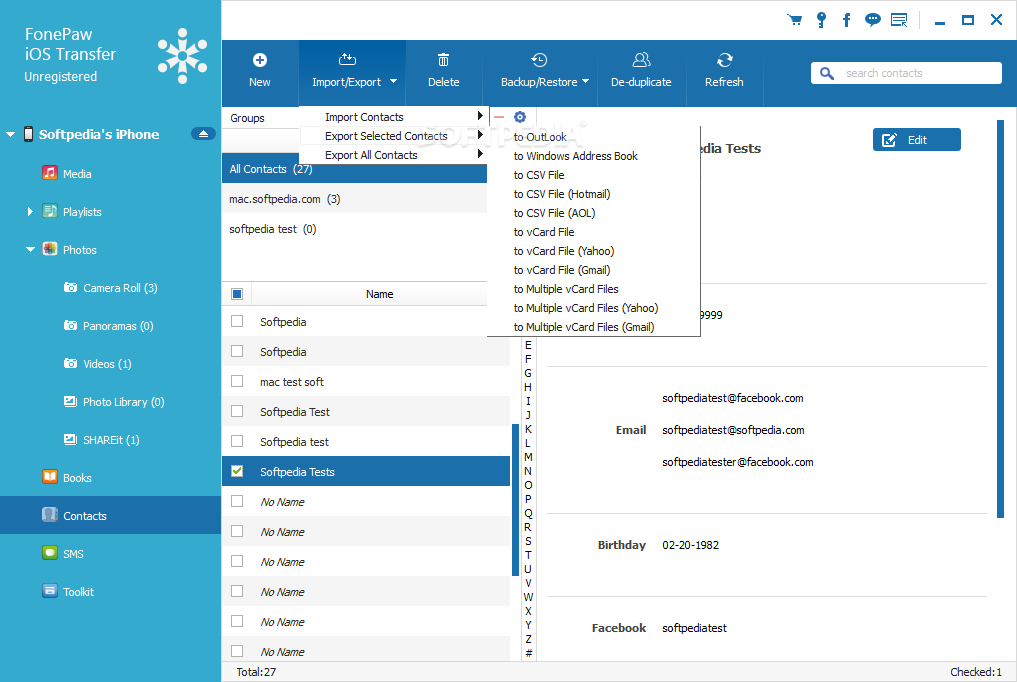Click the Refresh arrows icon
The height and width of the screenshot is (682, 1017).
tap(724, 60)
